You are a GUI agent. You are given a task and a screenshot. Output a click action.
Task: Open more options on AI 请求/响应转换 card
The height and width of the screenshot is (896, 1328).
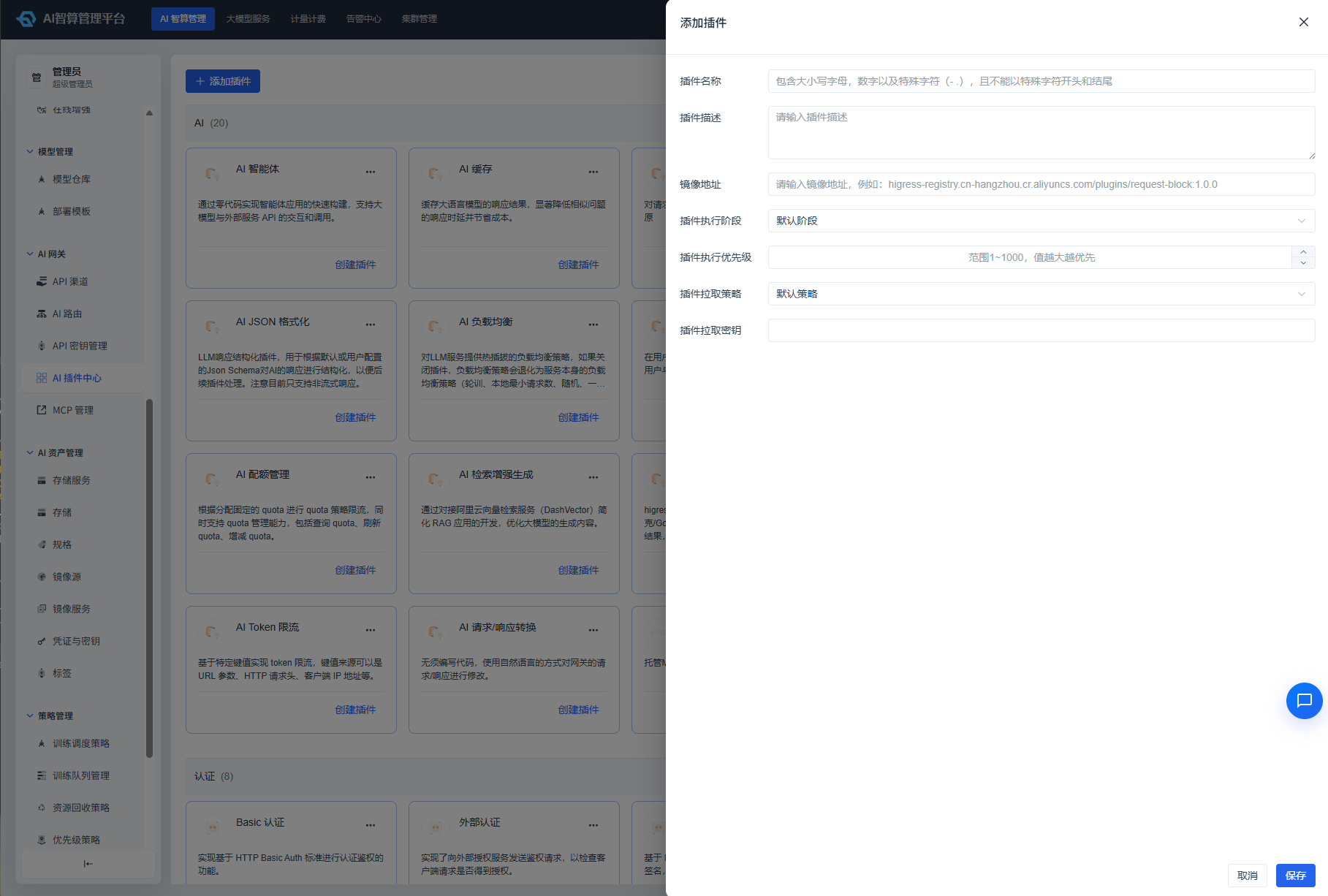(x=593, y=630)
